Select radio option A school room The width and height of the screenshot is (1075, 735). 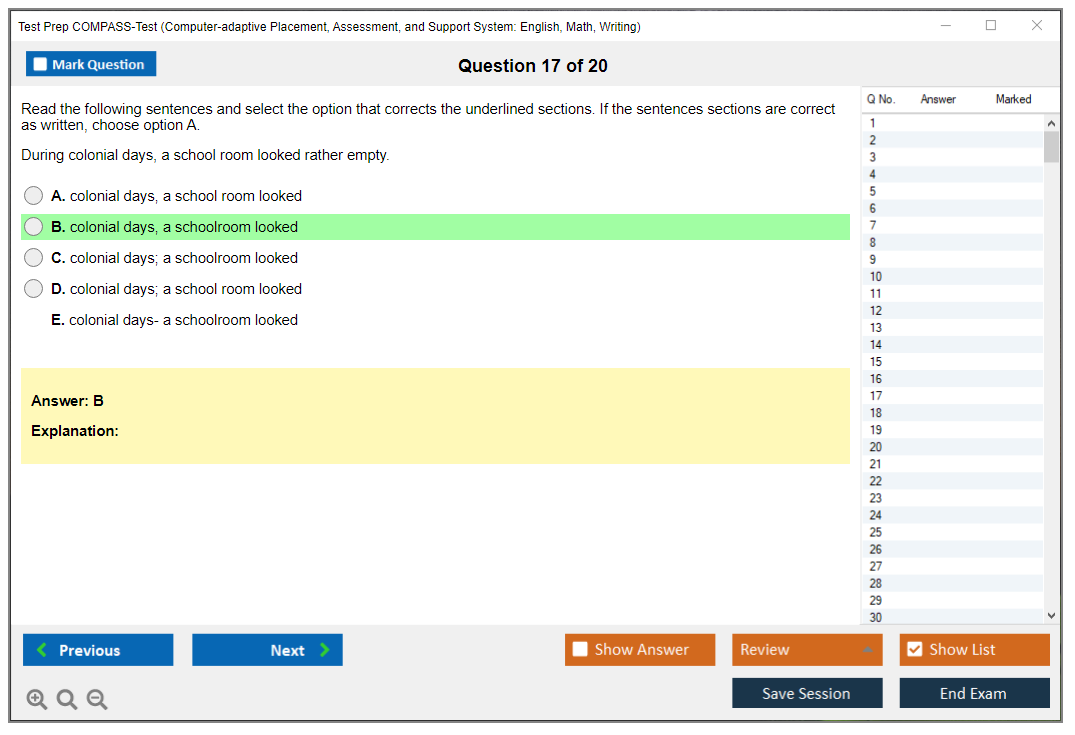pos(34,196)
